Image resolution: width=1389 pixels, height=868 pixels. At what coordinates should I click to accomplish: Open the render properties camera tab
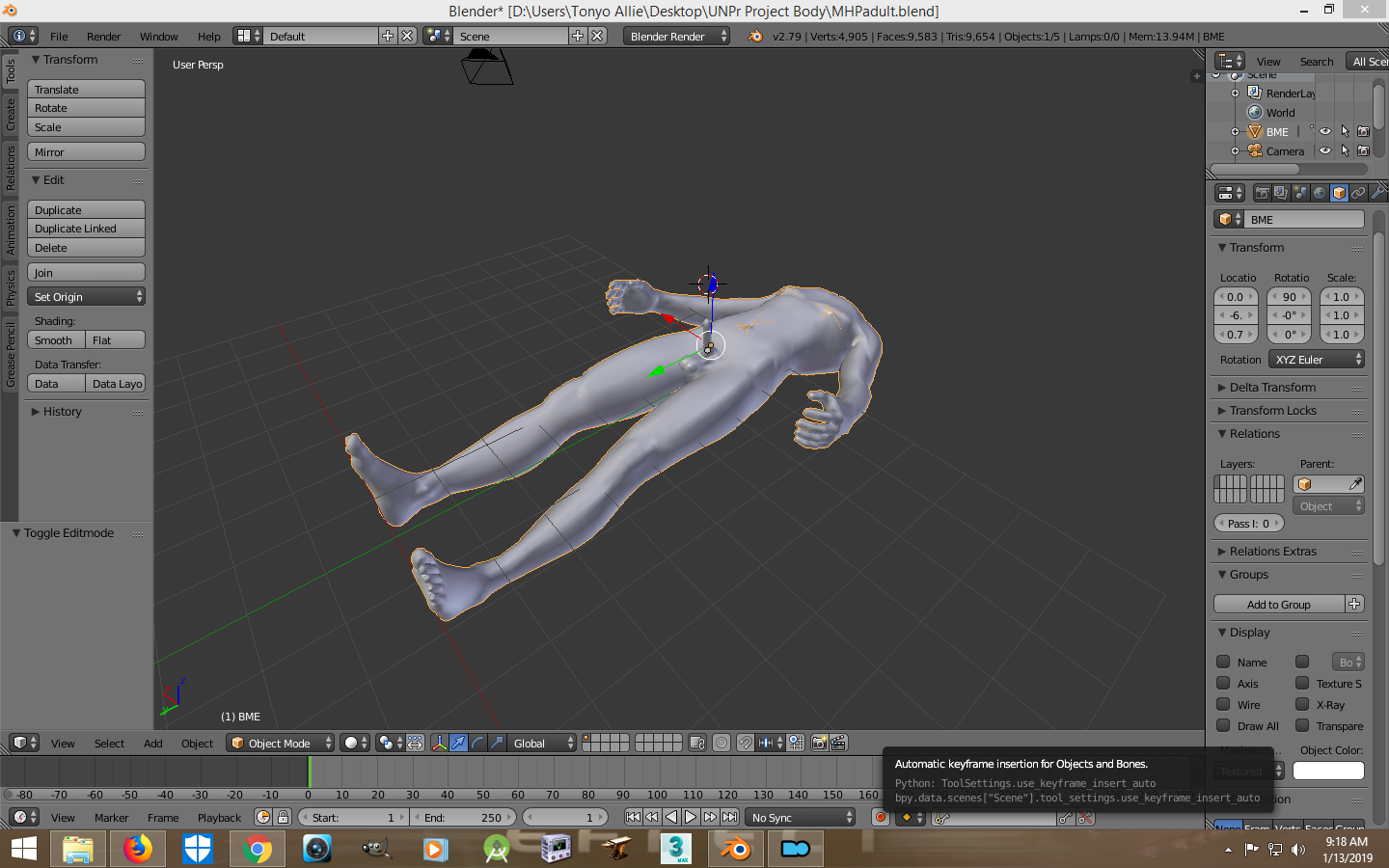[1262, 193]
